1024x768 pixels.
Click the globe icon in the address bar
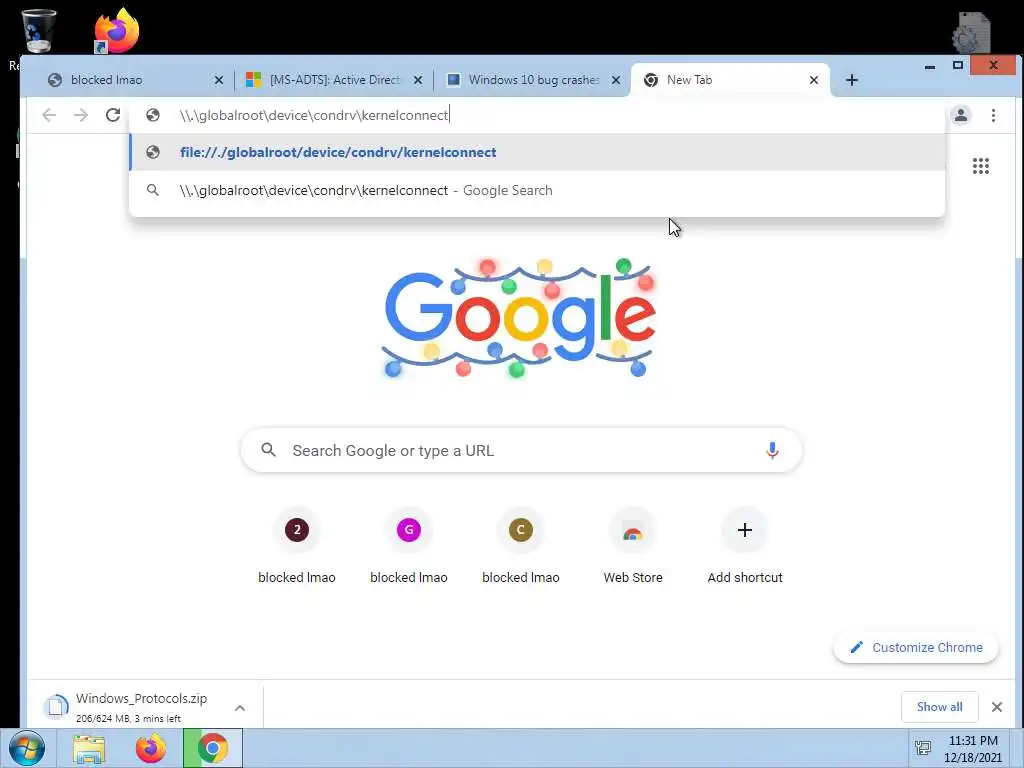pyautogui.click(x=153, y=116)
